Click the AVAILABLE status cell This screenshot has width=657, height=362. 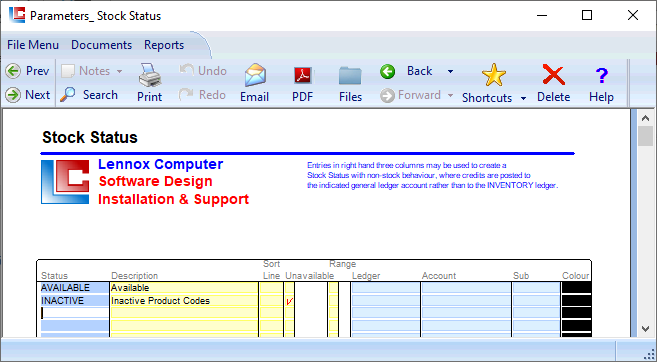point(75,288)
